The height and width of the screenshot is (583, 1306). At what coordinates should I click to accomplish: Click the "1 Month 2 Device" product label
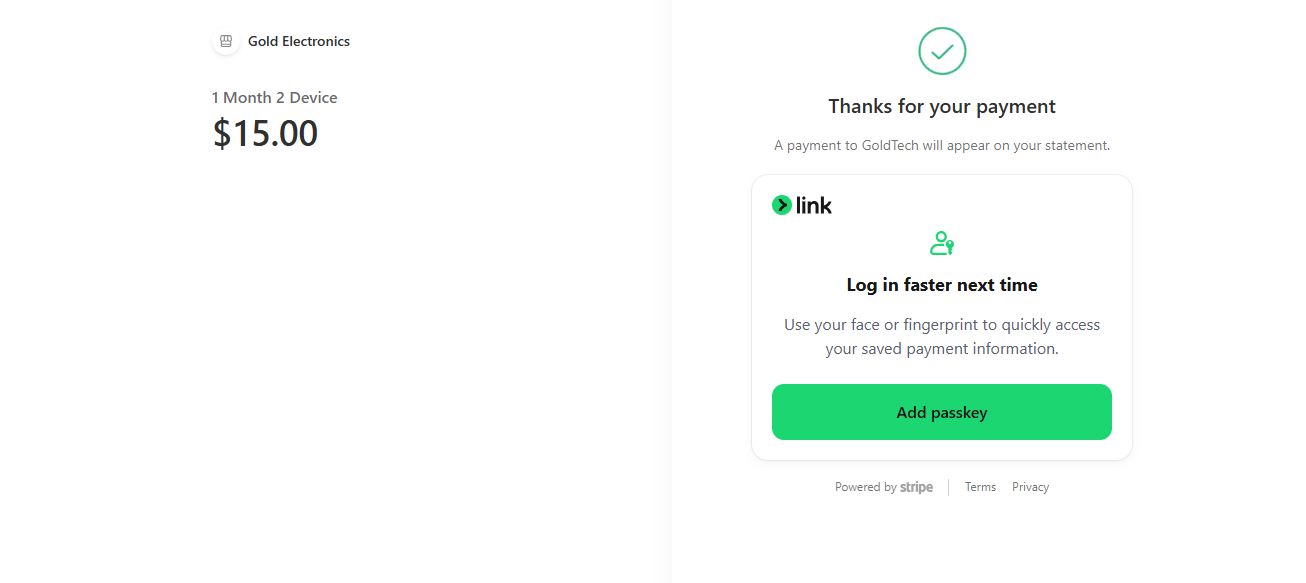point(274,98)
